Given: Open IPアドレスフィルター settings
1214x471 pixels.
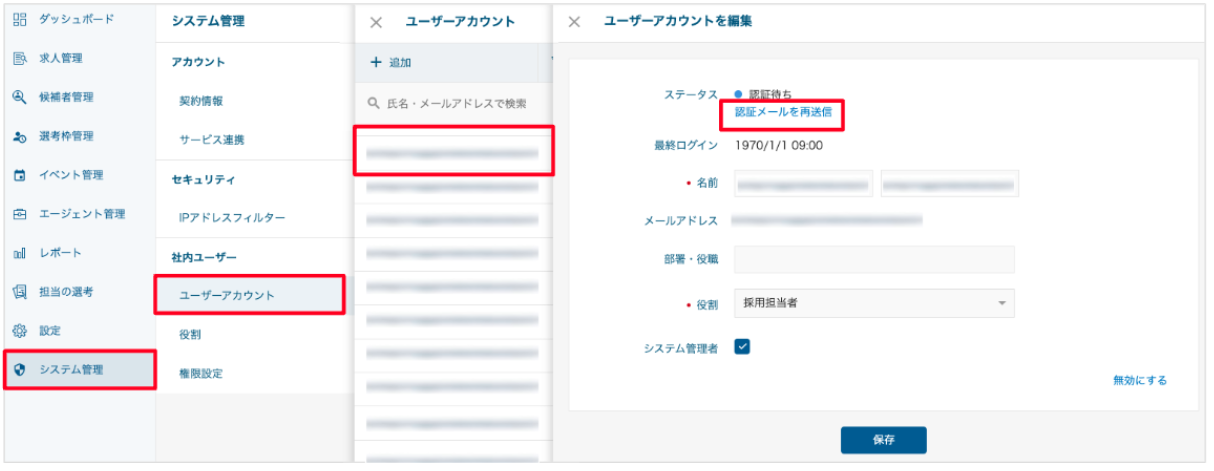Looking at the screenshot, I should point(232,218).
